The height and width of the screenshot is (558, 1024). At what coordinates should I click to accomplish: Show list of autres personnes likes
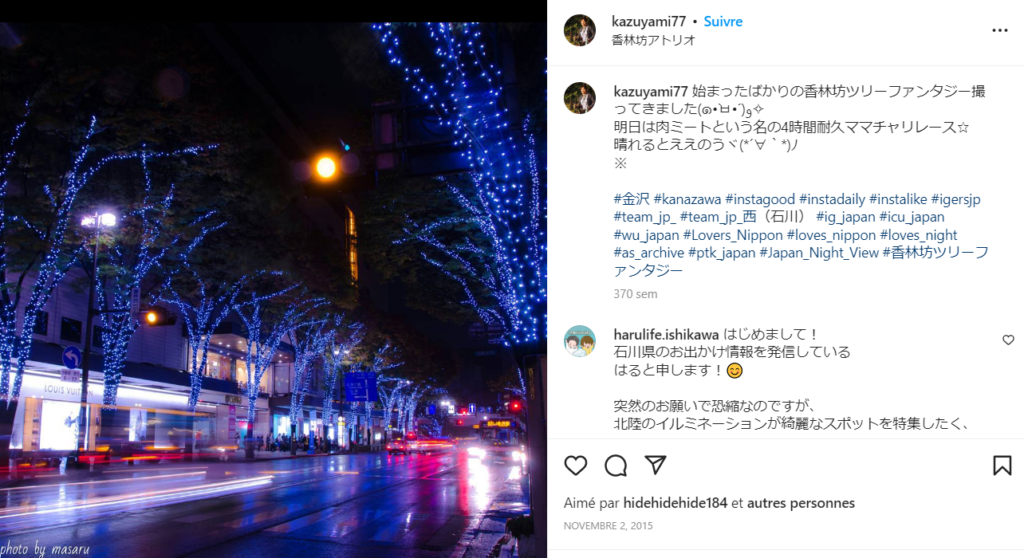click(x=801, y=503)
